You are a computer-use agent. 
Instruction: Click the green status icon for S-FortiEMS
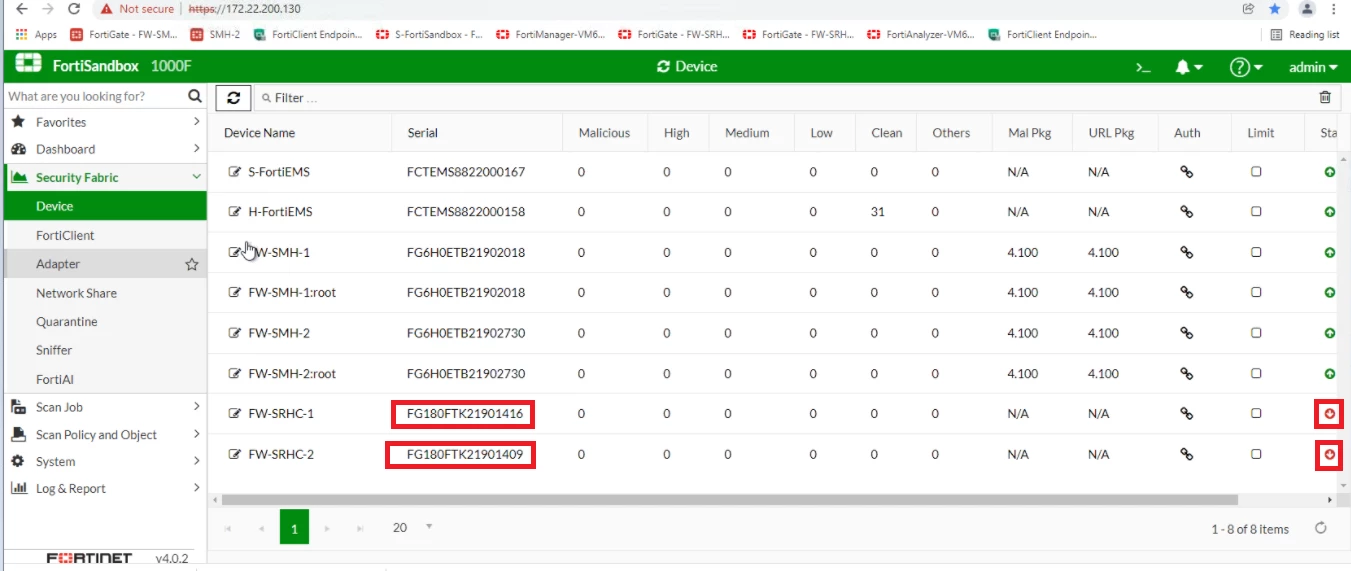pos(1329,172)
